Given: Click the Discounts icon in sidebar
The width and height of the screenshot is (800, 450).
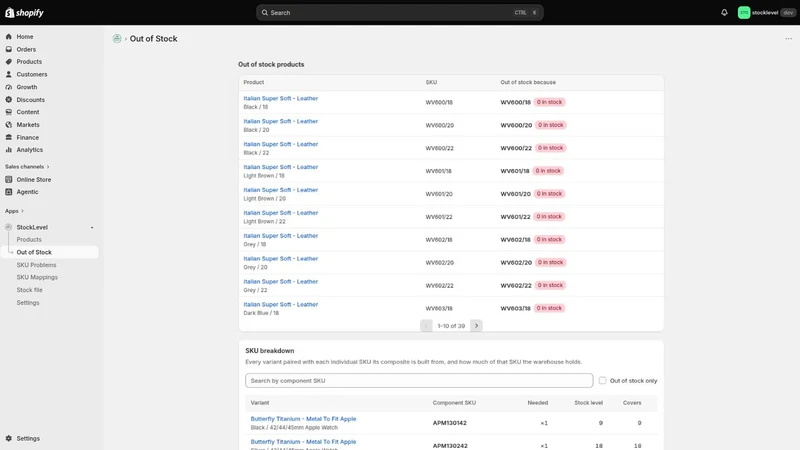Looking at the screenshot, I should pos(9,99).
